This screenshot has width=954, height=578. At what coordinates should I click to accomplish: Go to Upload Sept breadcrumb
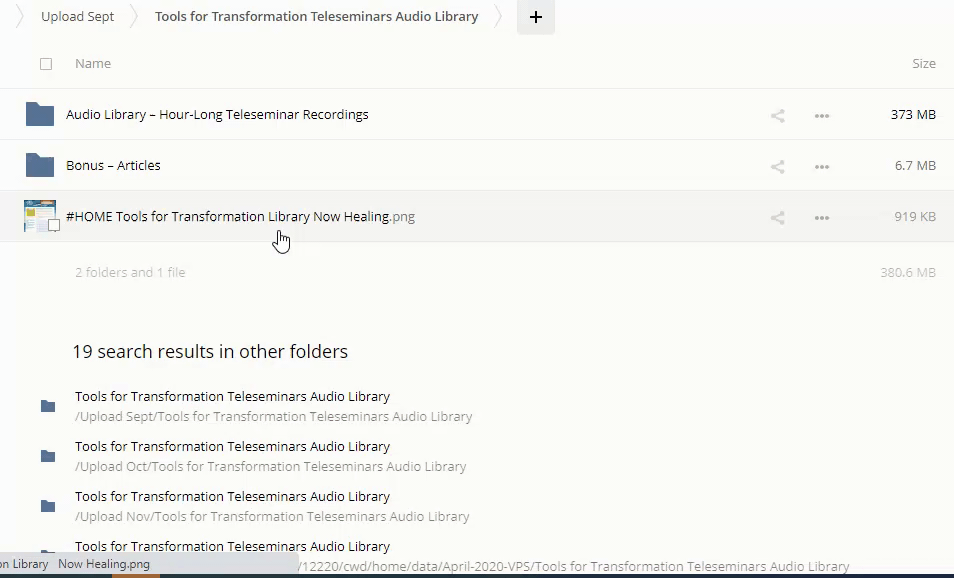pos(77,17)
